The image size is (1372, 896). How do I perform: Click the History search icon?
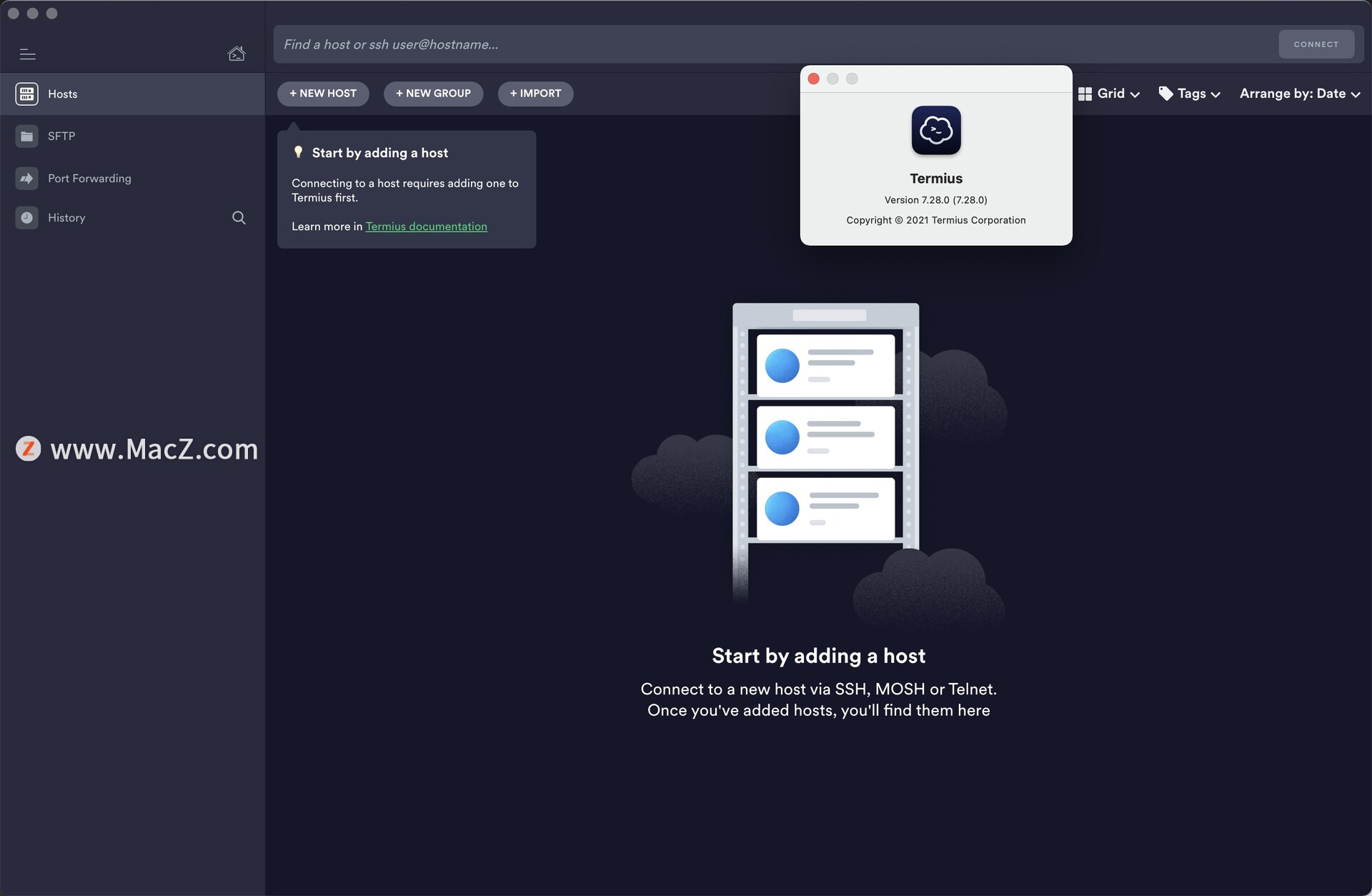coord(239,217)
